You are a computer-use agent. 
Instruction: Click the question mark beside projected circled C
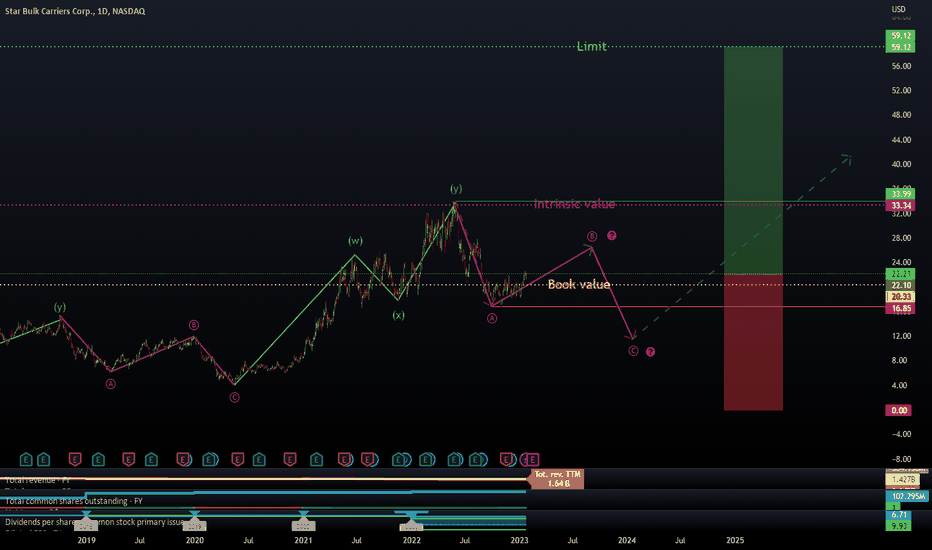pos(650,352)
